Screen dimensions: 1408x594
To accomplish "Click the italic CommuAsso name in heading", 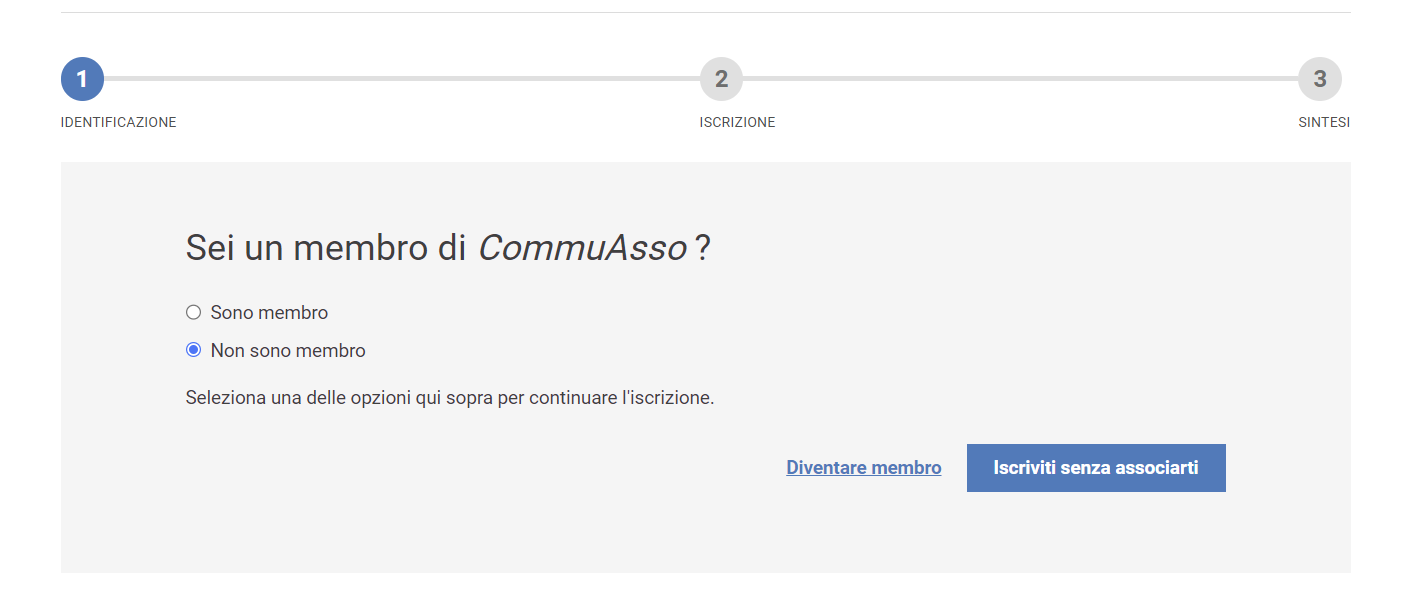I will point(582,248).
